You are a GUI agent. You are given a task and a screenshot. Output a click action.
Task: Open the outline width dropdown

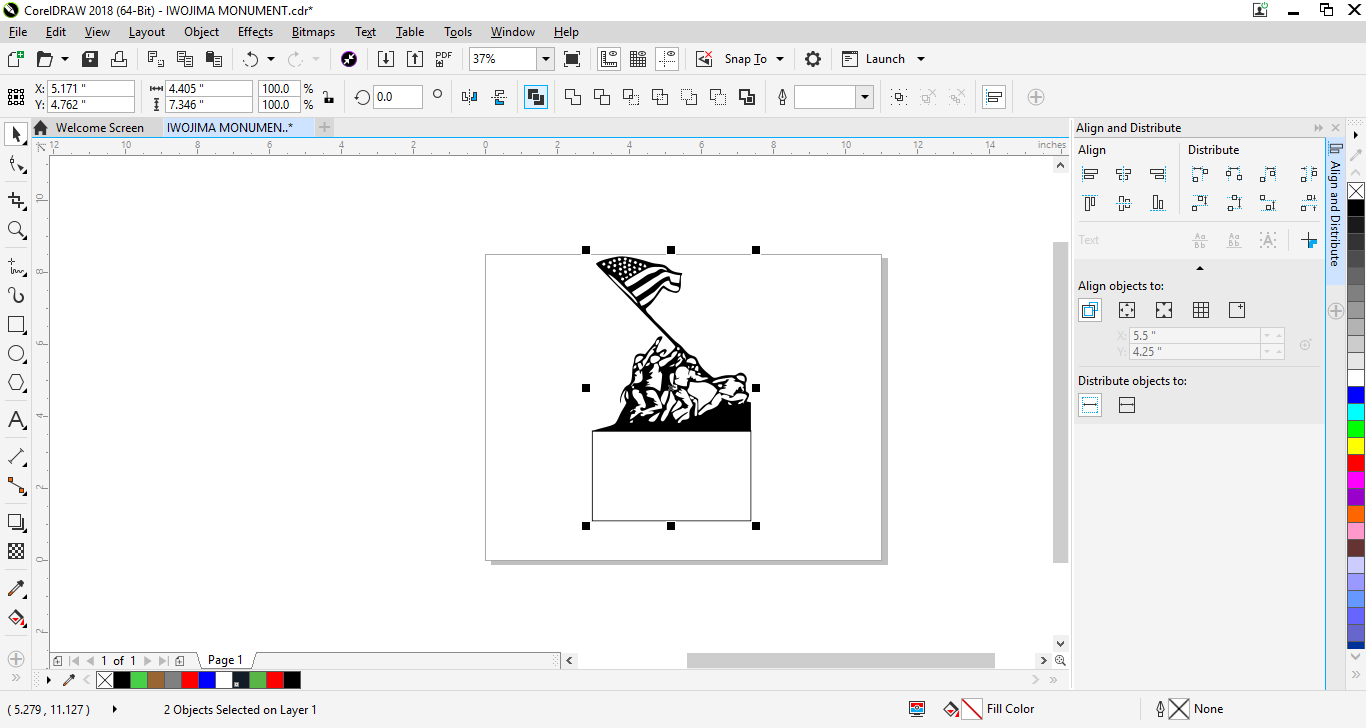point(865,97)
